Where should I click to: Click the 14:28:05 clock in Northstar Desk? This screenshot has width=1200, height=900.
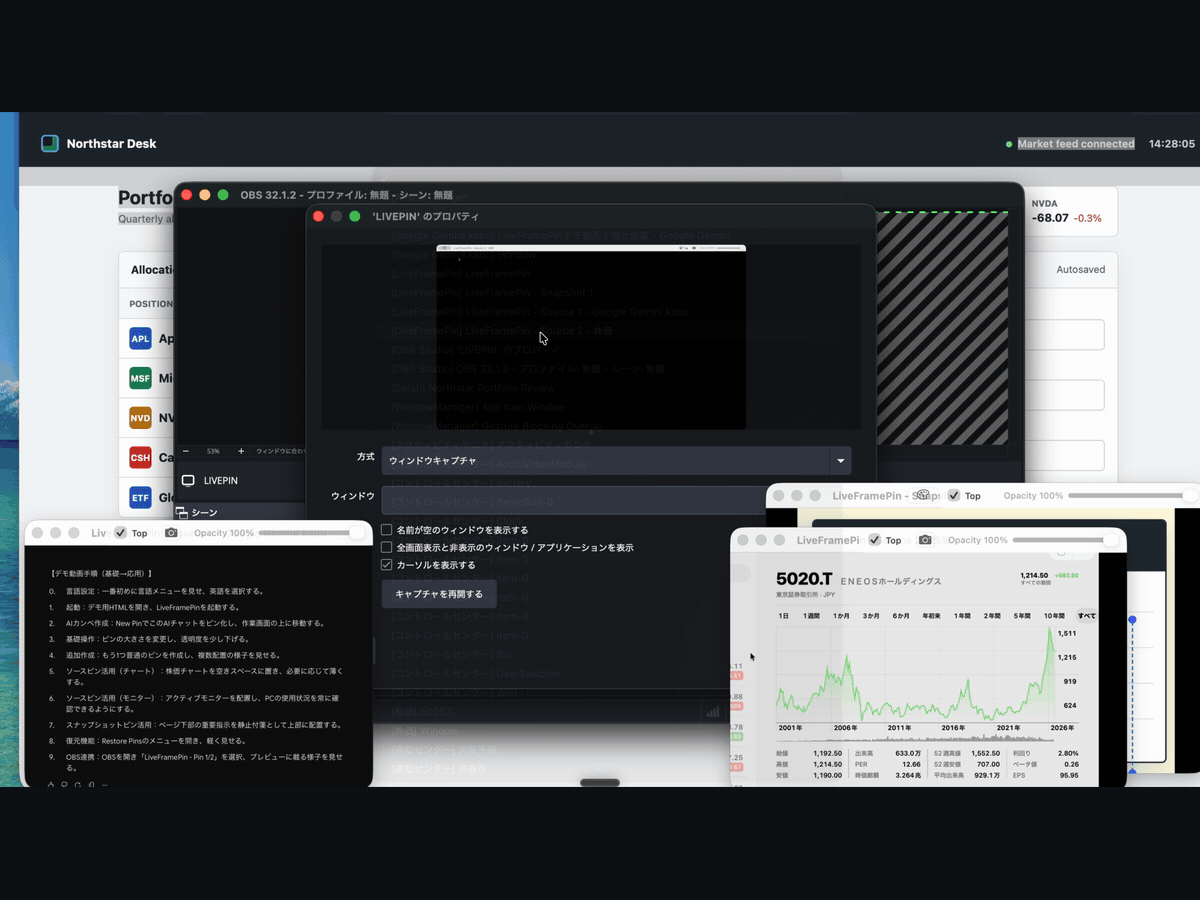(x=1172, y=144)
